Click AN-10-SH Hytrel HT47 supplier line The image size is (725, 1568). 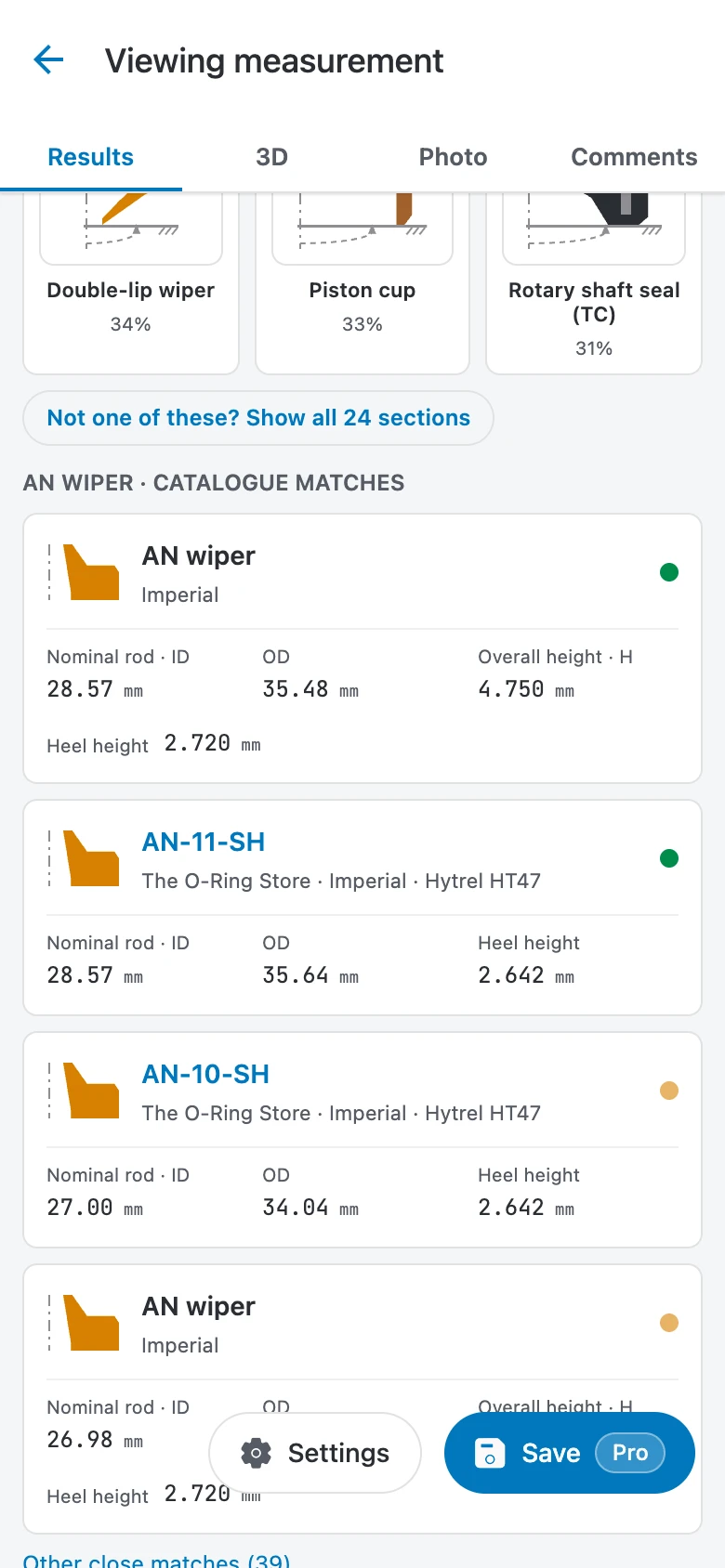pos(341,1113)
